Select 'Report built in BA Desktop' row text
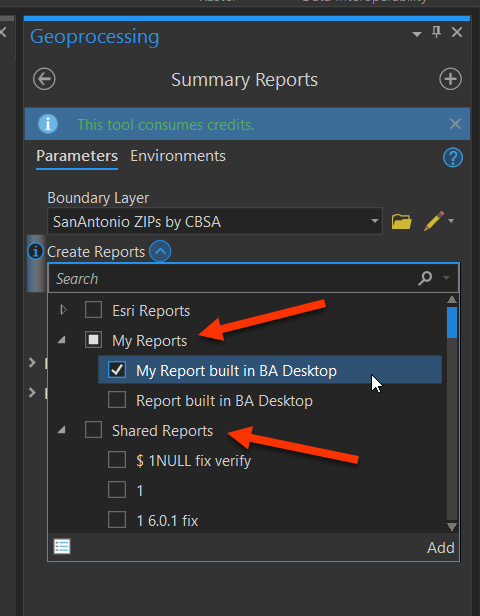Viewport: 480px width, 616px height. tap(224, 401)
